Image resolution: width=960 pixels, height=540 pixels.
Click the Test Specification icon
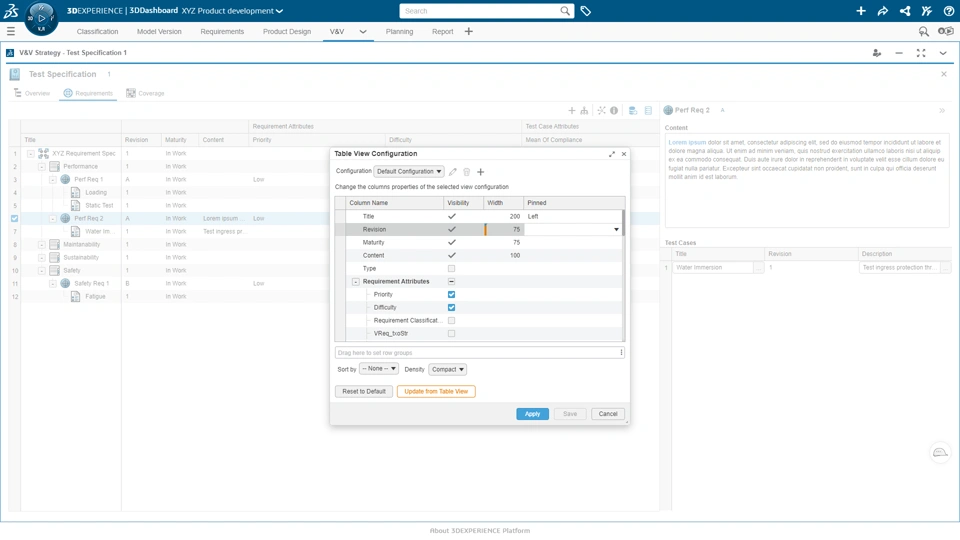point(15,74)
